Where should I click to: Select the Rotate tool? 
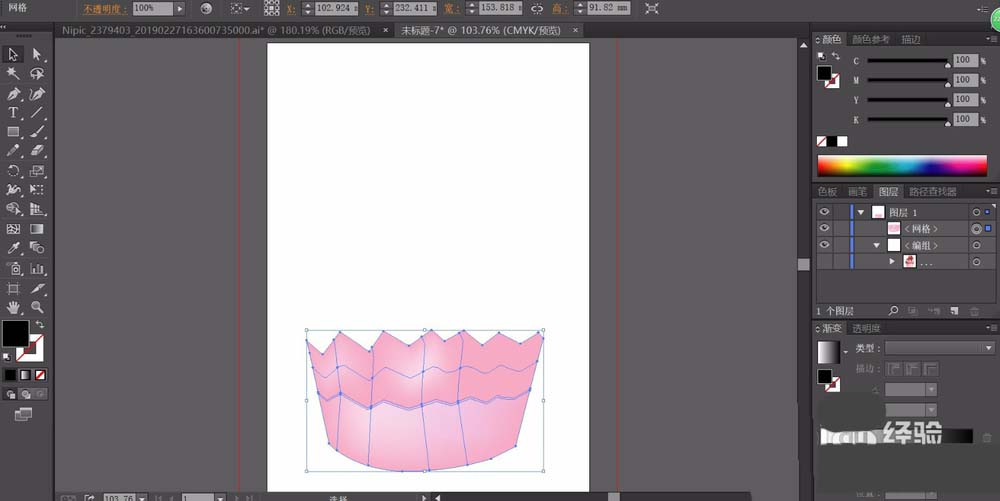pyautogui.click(x=13, y=171)
